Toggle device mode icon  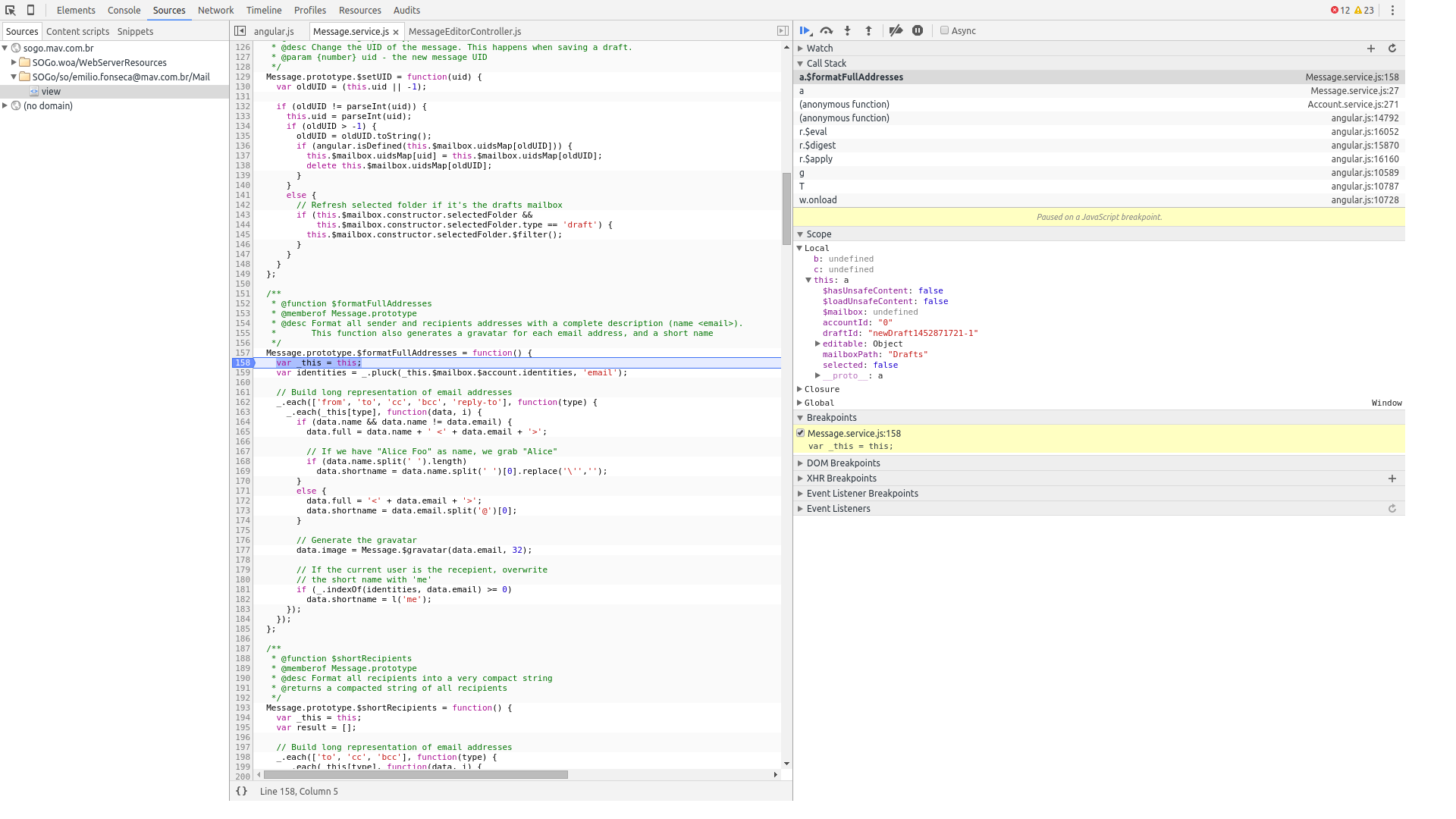click(30, 10)
